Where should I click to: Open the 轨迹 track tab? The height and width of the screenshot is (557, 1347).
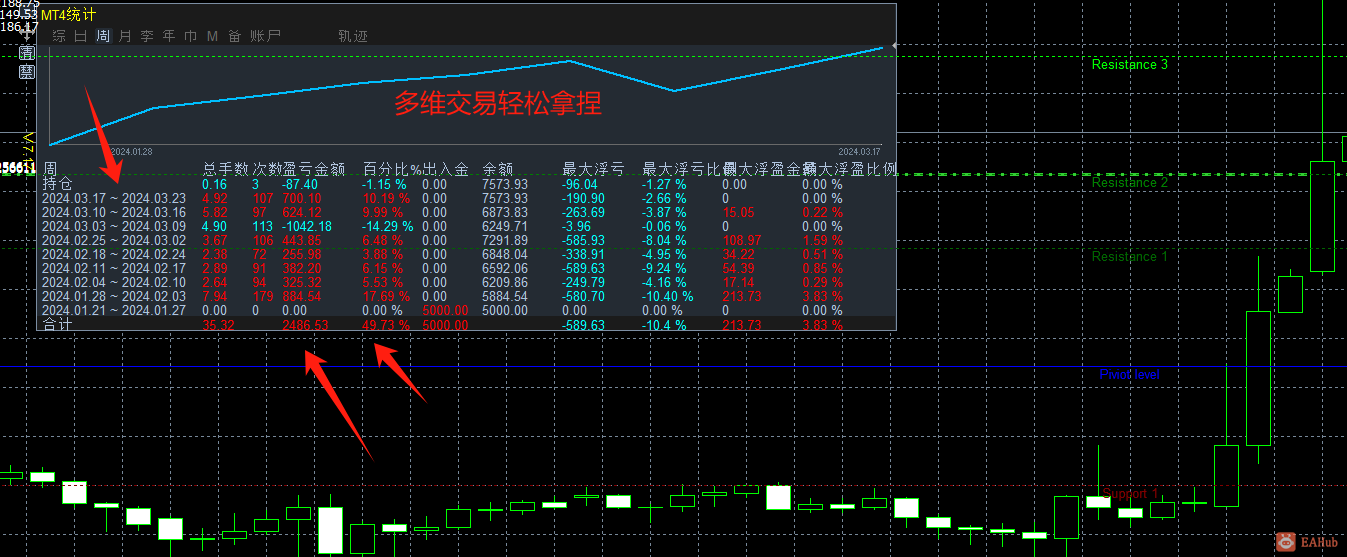pyautogui.click(x=353, y=36)
